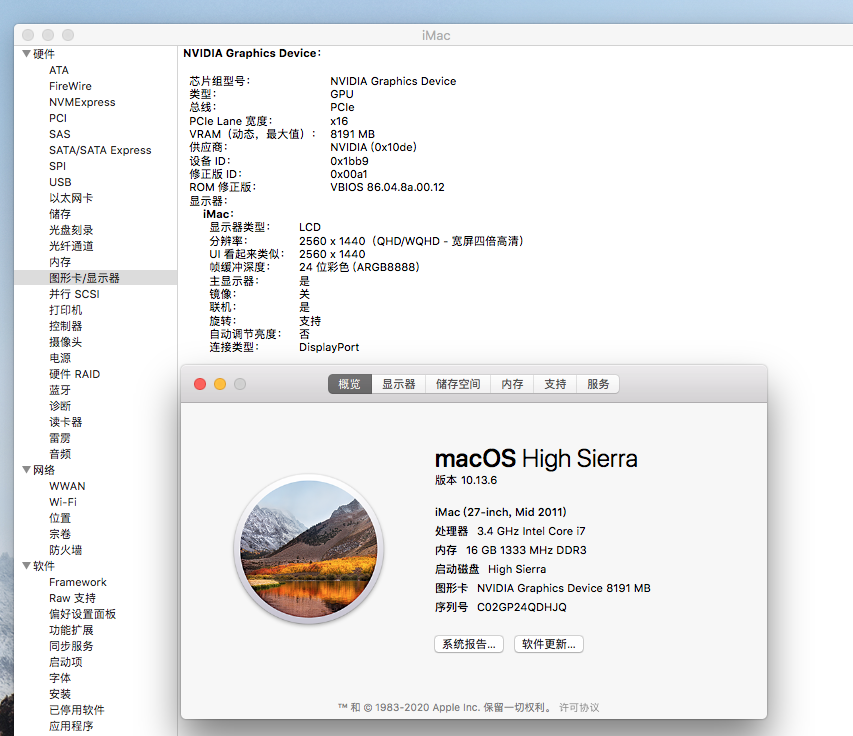This screenshot has width=853, height=736.
Task: Select 字体 in the sidebar
Action: (60, 678)
